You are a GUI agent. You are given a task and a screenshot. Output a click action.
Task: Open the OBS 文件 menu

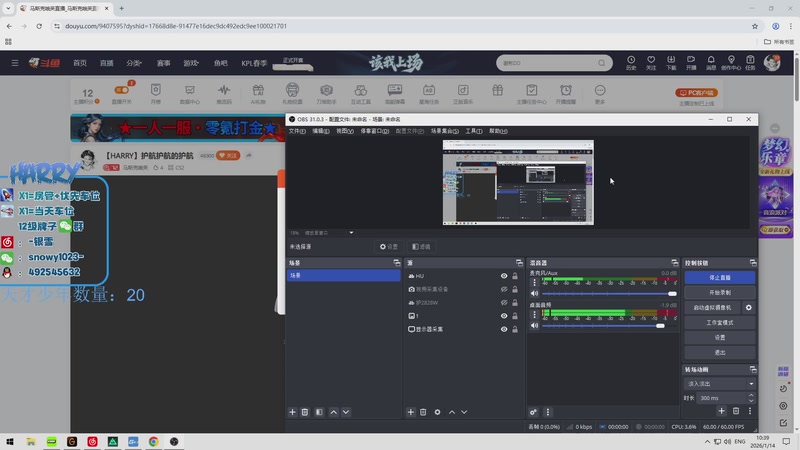coord(297,131)
